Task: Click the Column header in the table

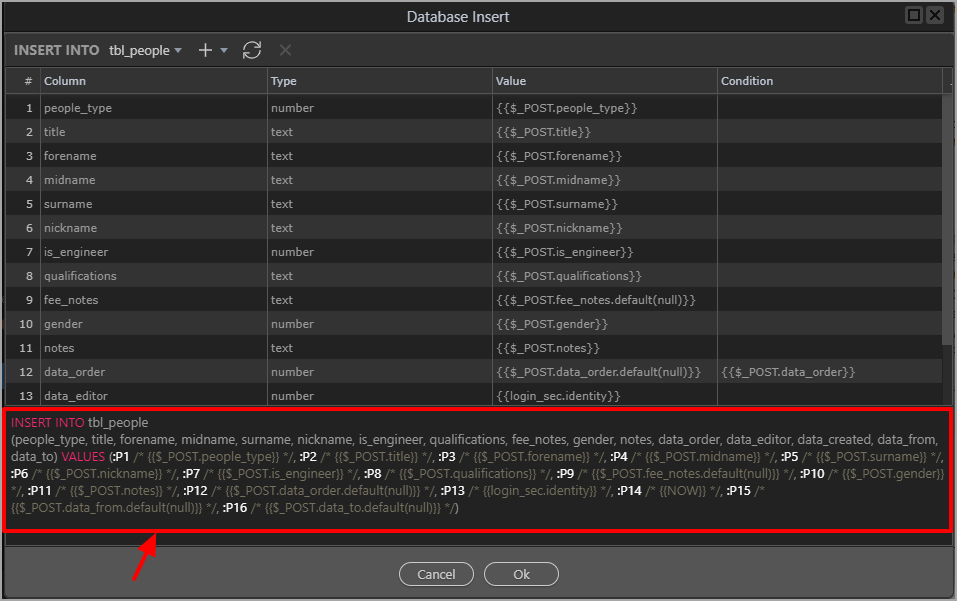Action: (x=64, y=81)
